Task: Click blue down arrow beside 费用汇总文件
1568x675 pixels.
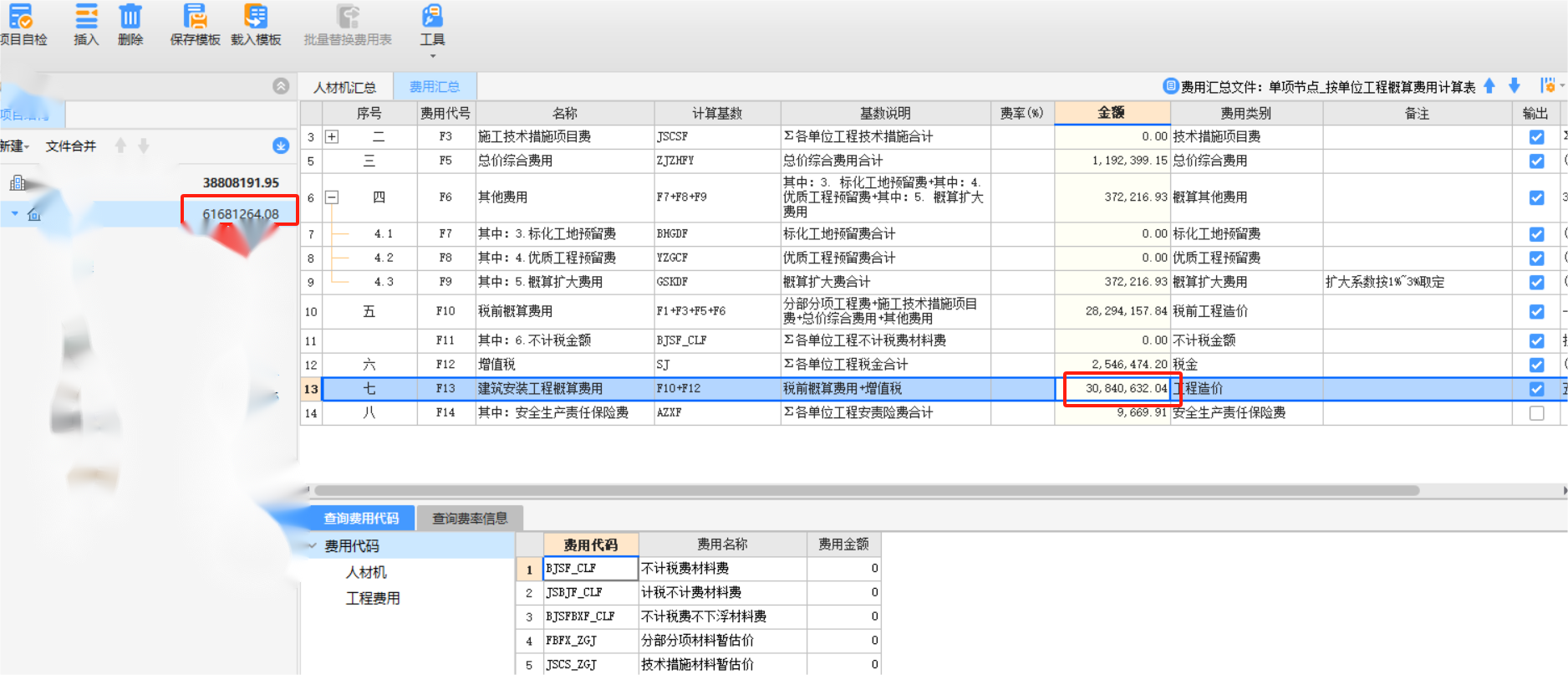Action: [1514, 86]
